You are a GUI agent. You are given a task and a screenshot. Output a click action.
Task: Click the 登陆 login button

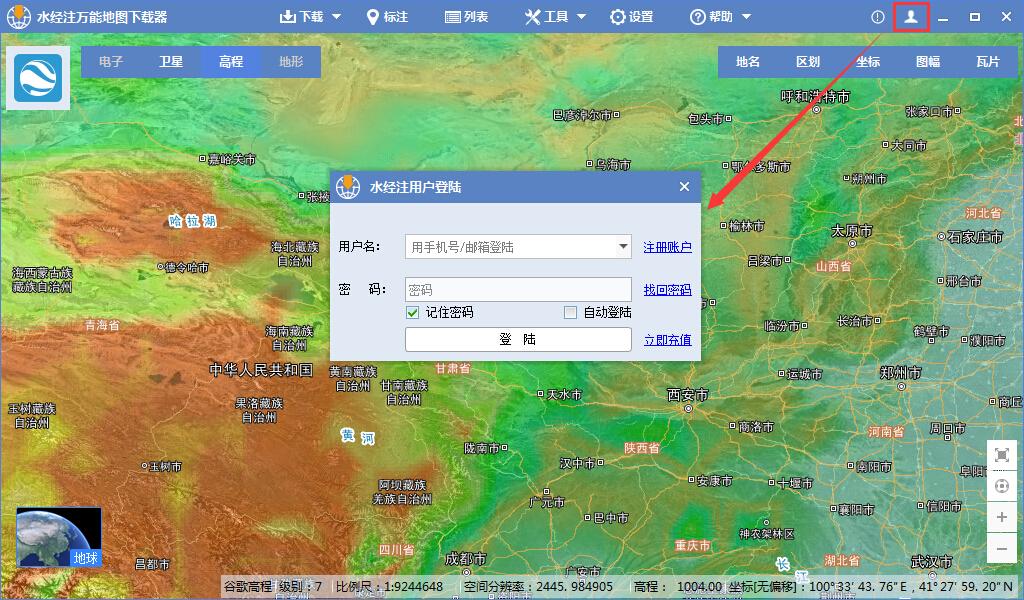point(519,339)
